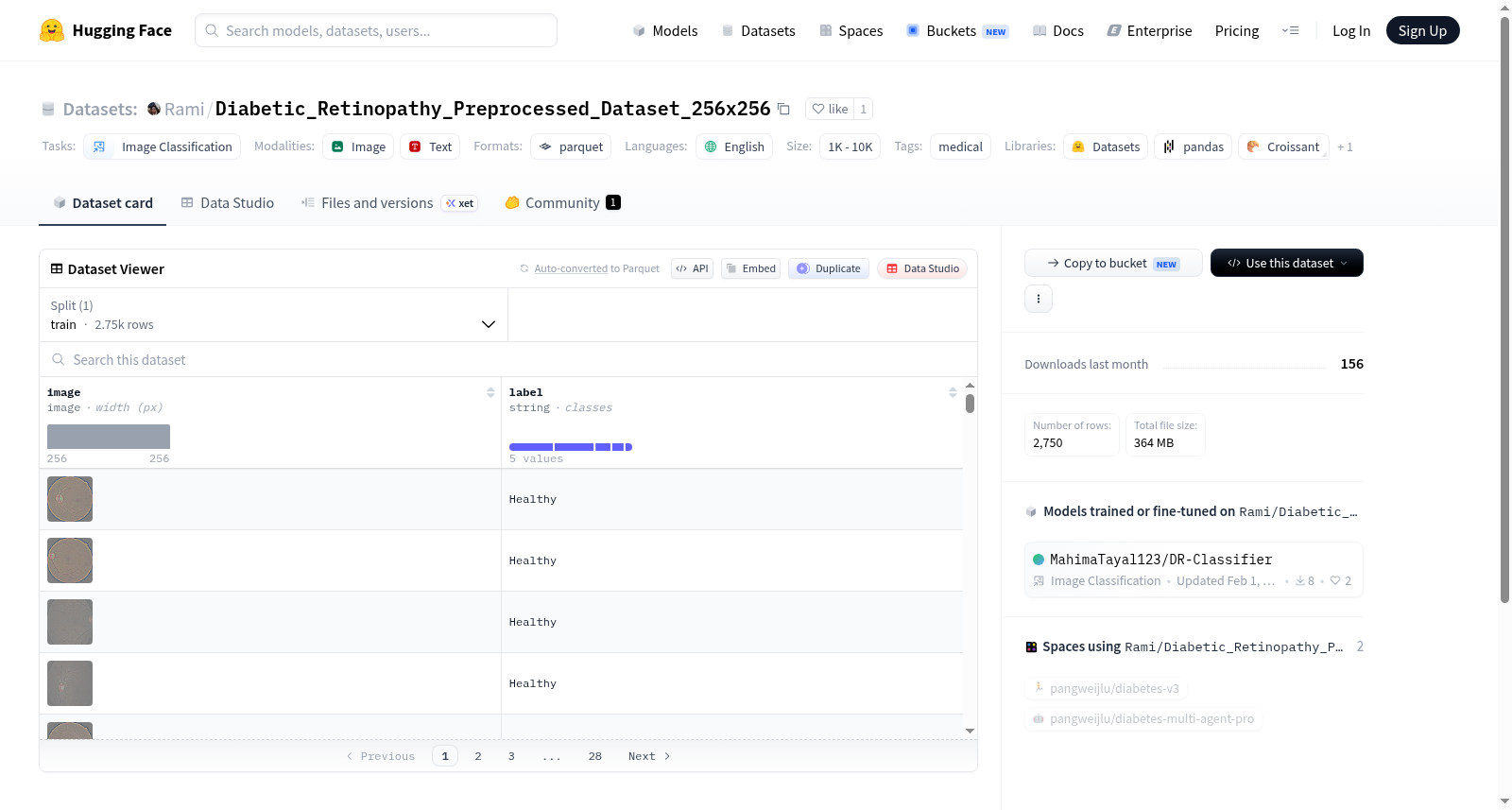Viewport: 1512px width, 810px height.
Task: Click the heart like button
Action: coord(830,109)
